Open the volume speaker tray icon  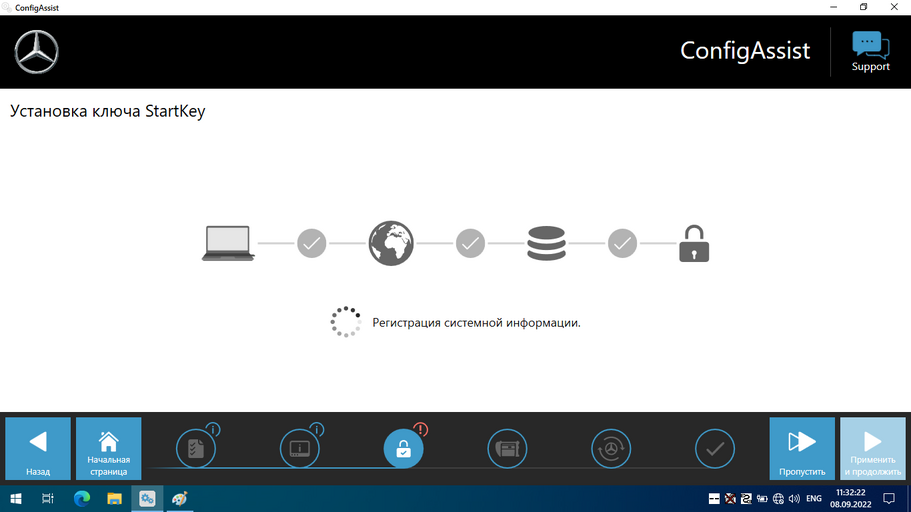794,499
